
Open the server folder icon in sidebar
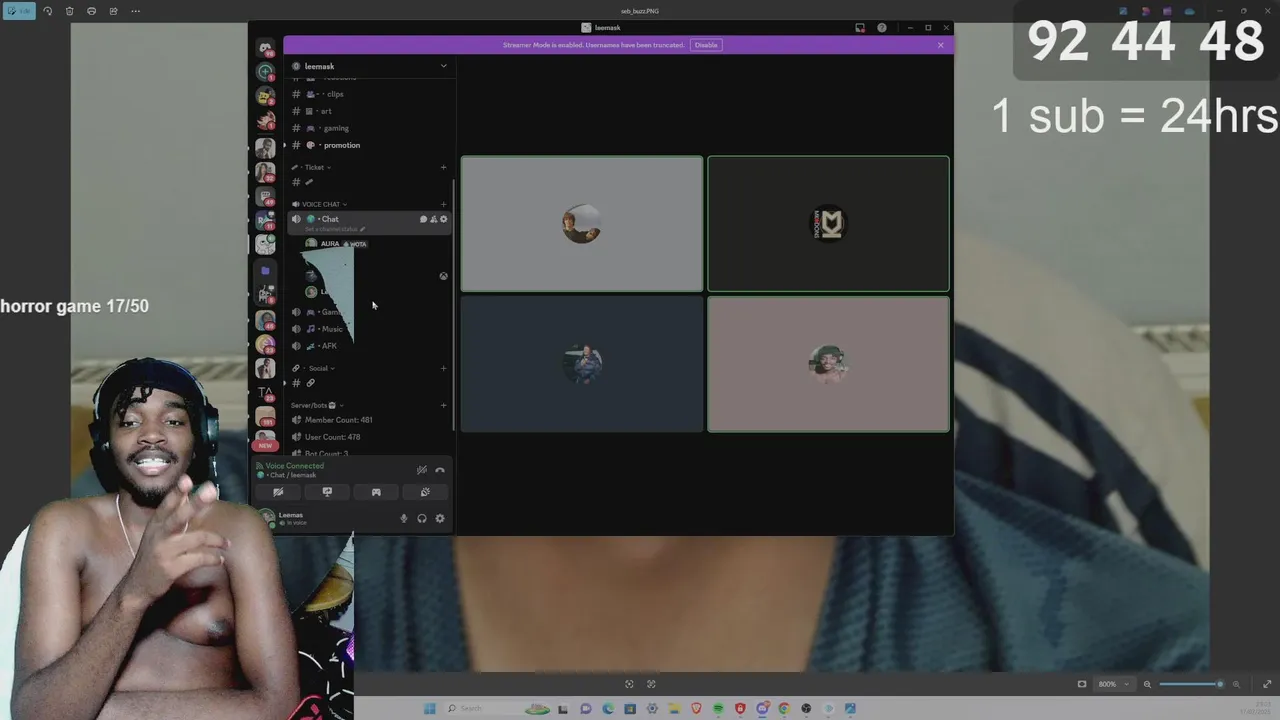(x=265, y=270)
